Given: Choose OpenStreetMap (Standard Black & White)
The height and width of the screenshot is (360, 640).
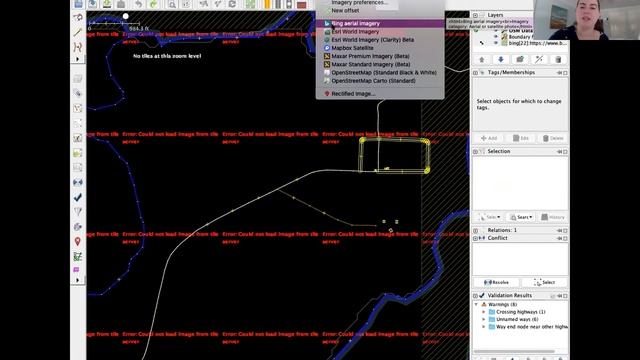Looking at the screenshot, I should pyautogui.click(x=380, y=73).
